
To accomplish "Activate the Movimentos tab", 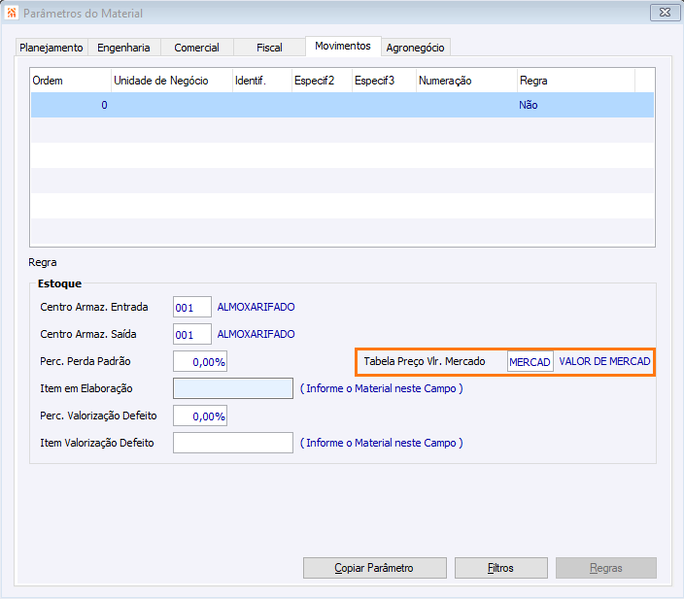I will 343,46.
